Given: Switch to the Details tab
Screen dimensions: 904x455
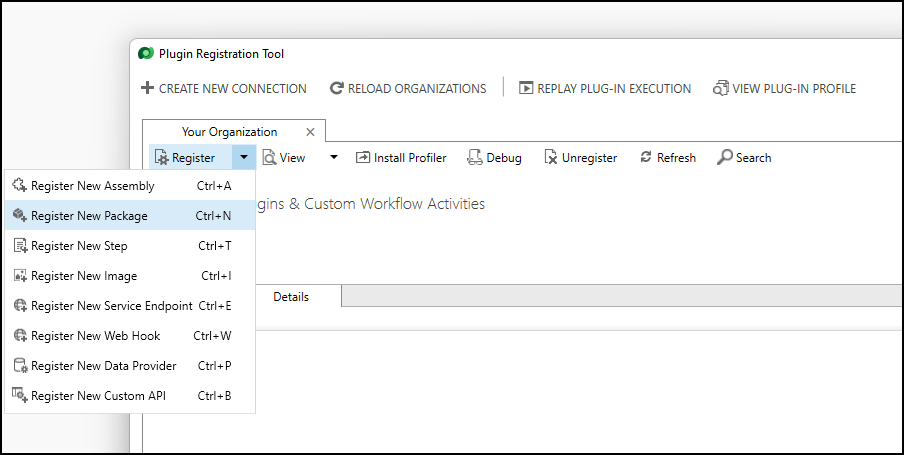Looking at the screenshot, I should [x=291, y=297].
